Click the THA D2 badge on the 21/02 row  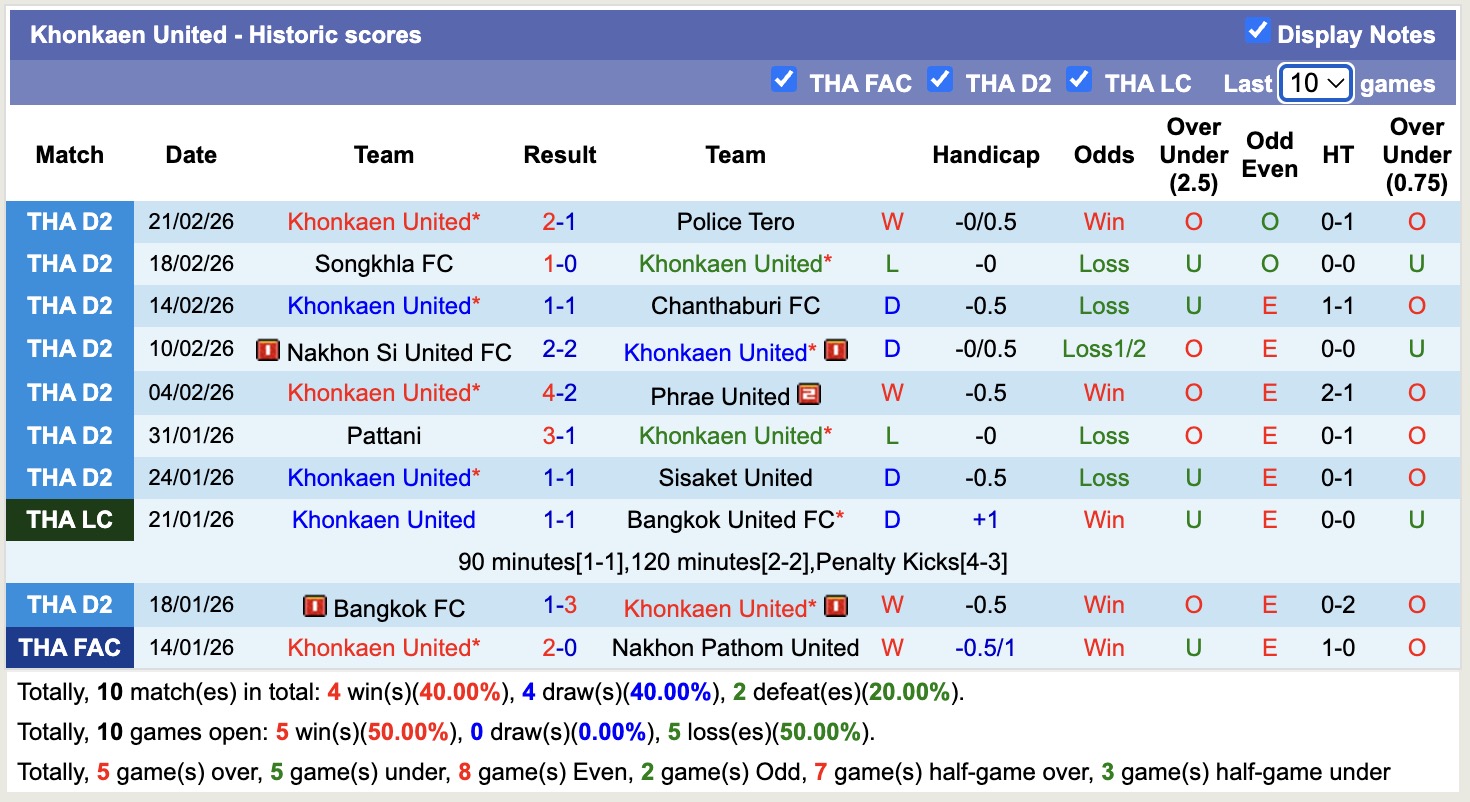coord(70,221)
